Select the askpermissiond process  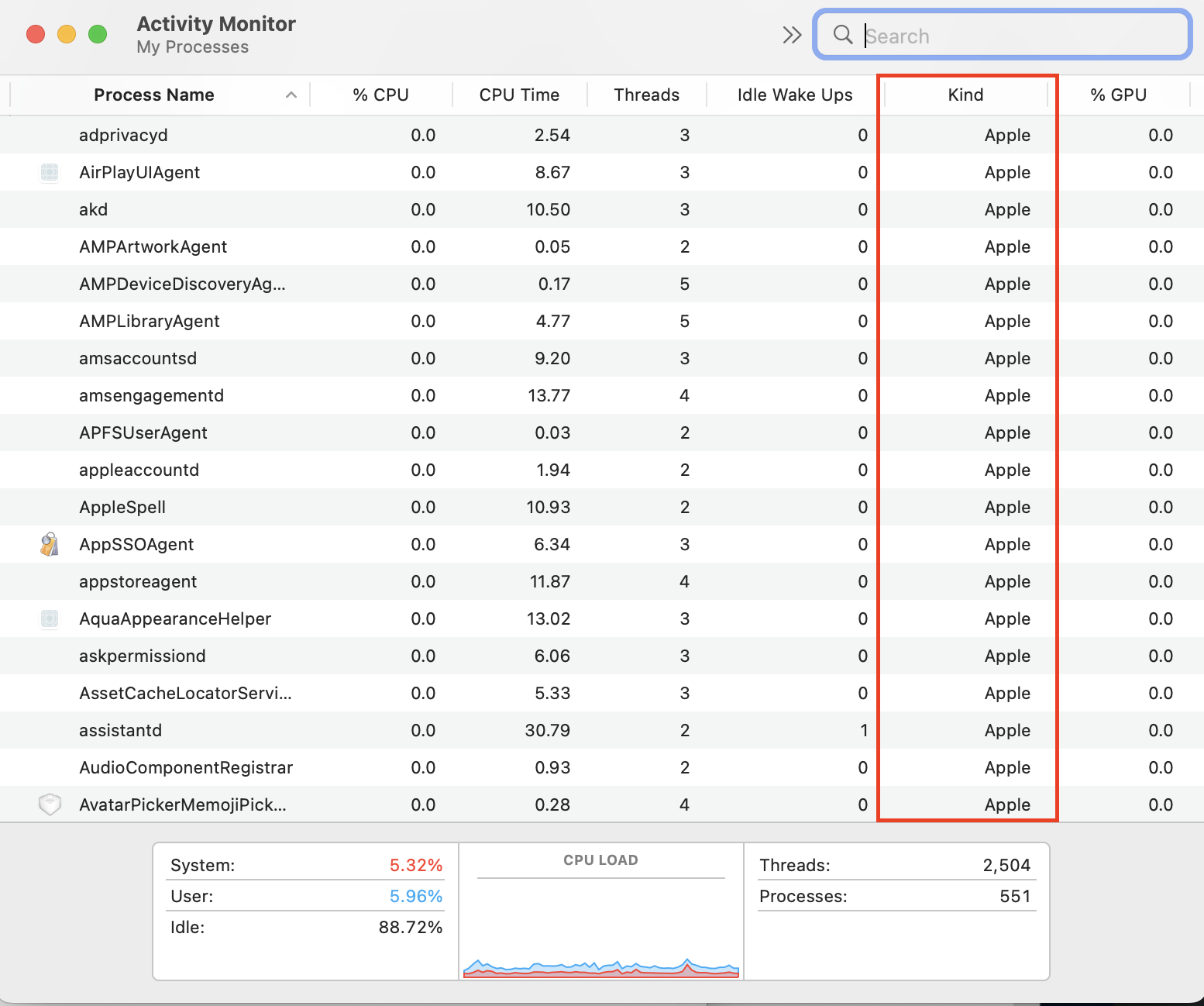[143, 656]
